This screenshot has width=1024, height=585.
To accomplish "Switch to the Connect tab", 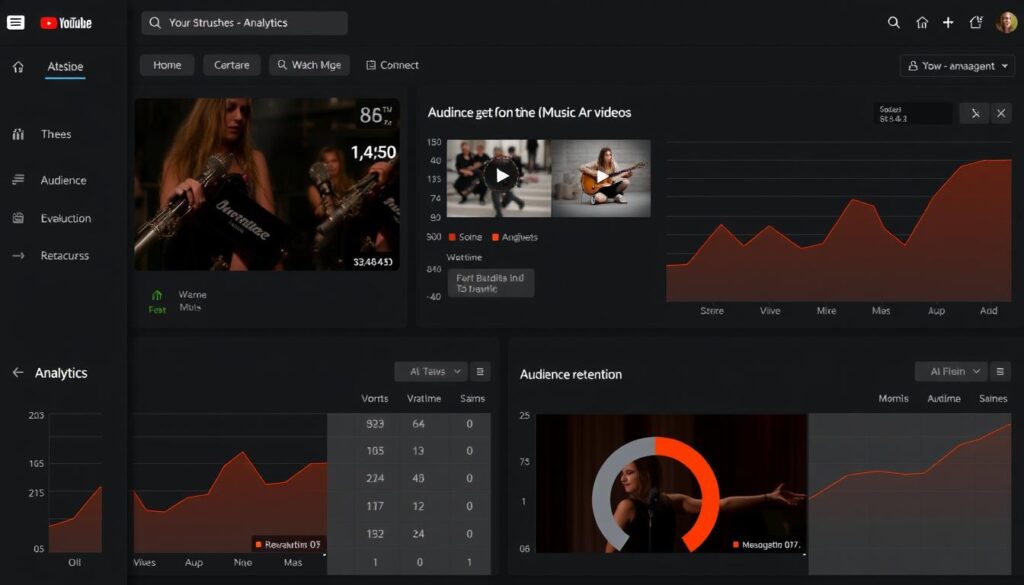I will (392, 65).
